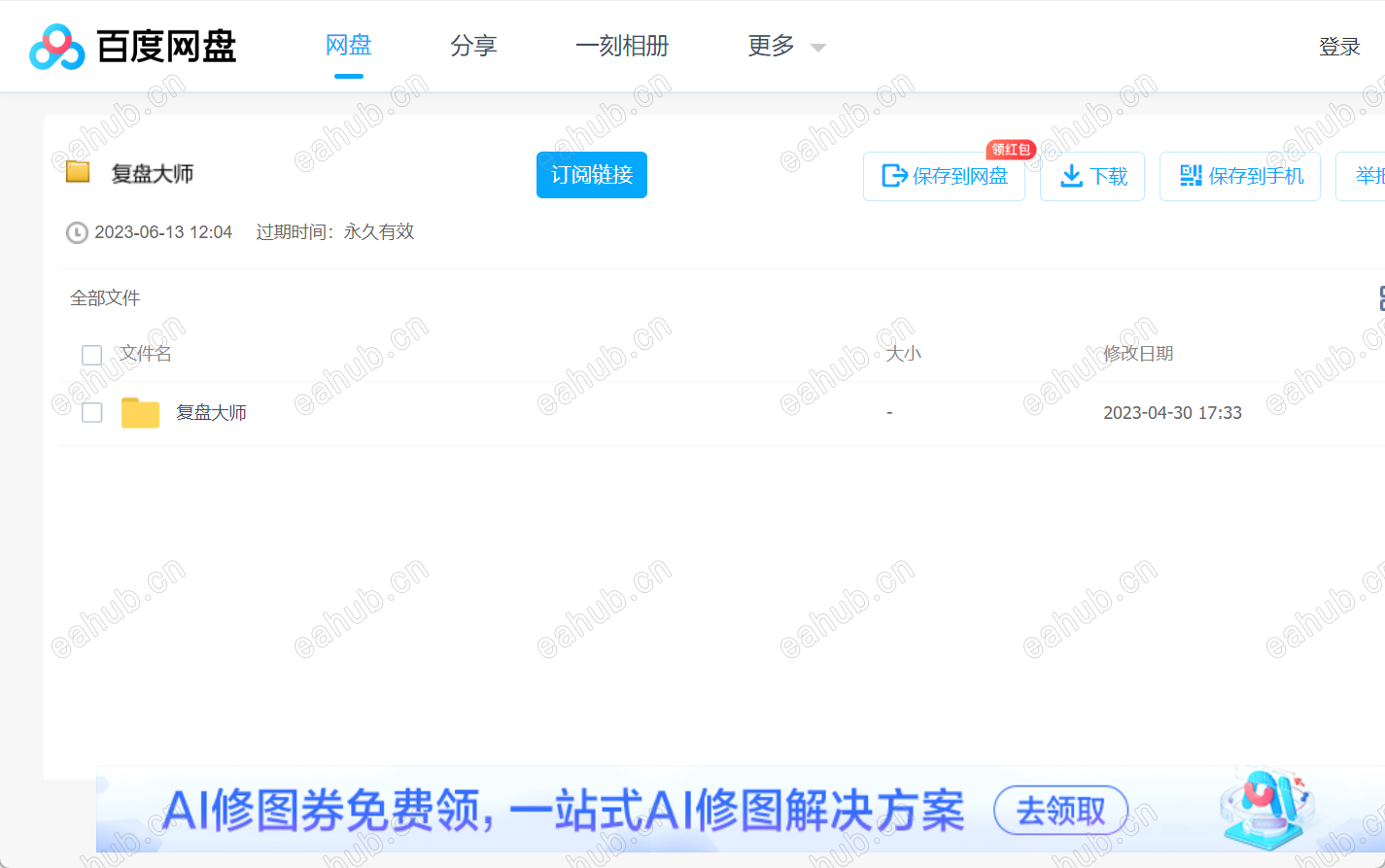Sort the list by the 大小 column header
1385x868 pixels.
click(903, 354)
